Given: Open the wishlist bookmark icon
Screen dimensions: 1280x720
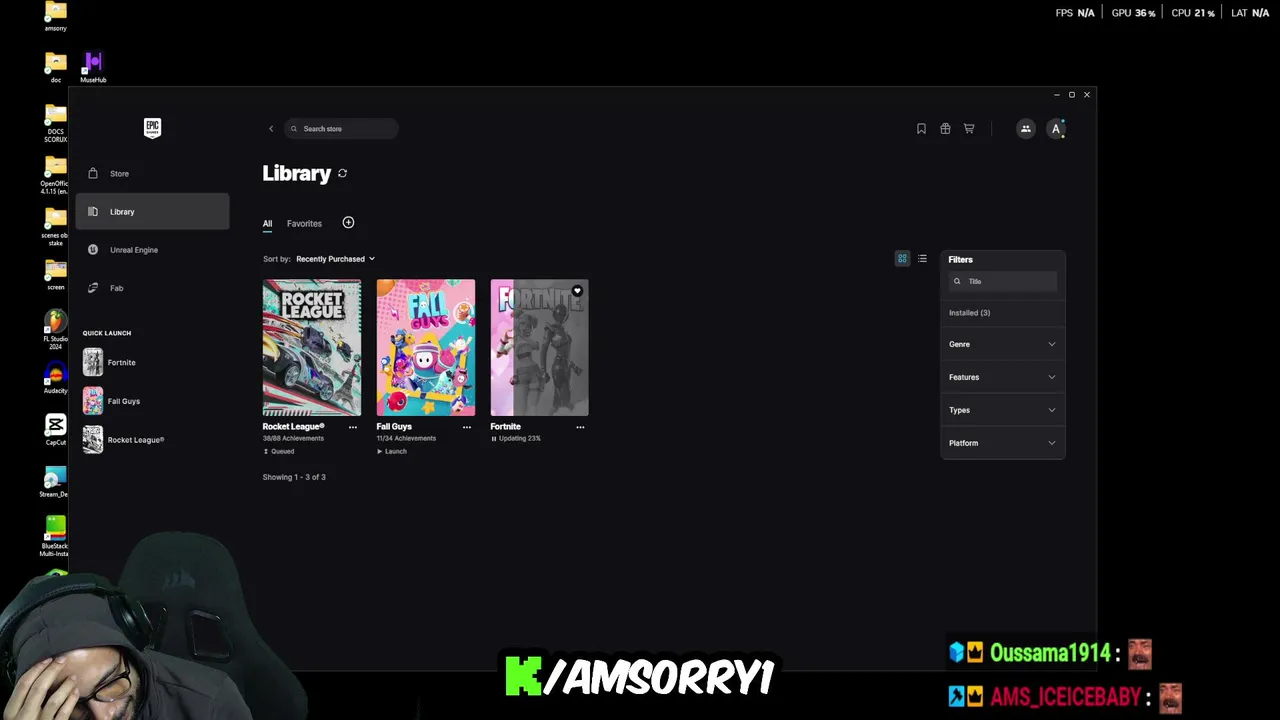Looking at the screenshot, I should tap(921, 129).
